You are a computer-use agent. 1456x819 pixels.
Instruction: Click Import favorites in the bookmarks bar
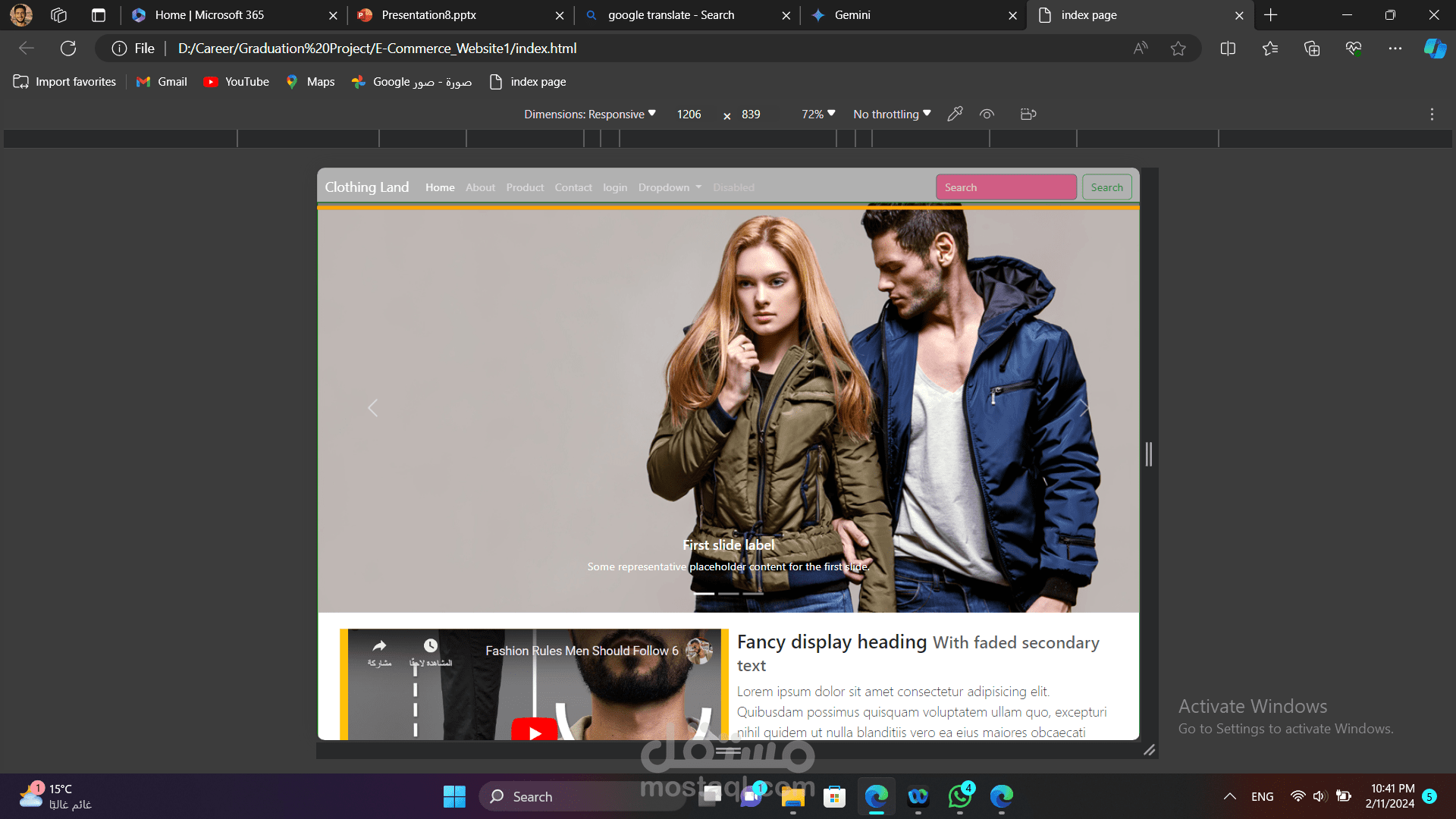tap(64, 82)
